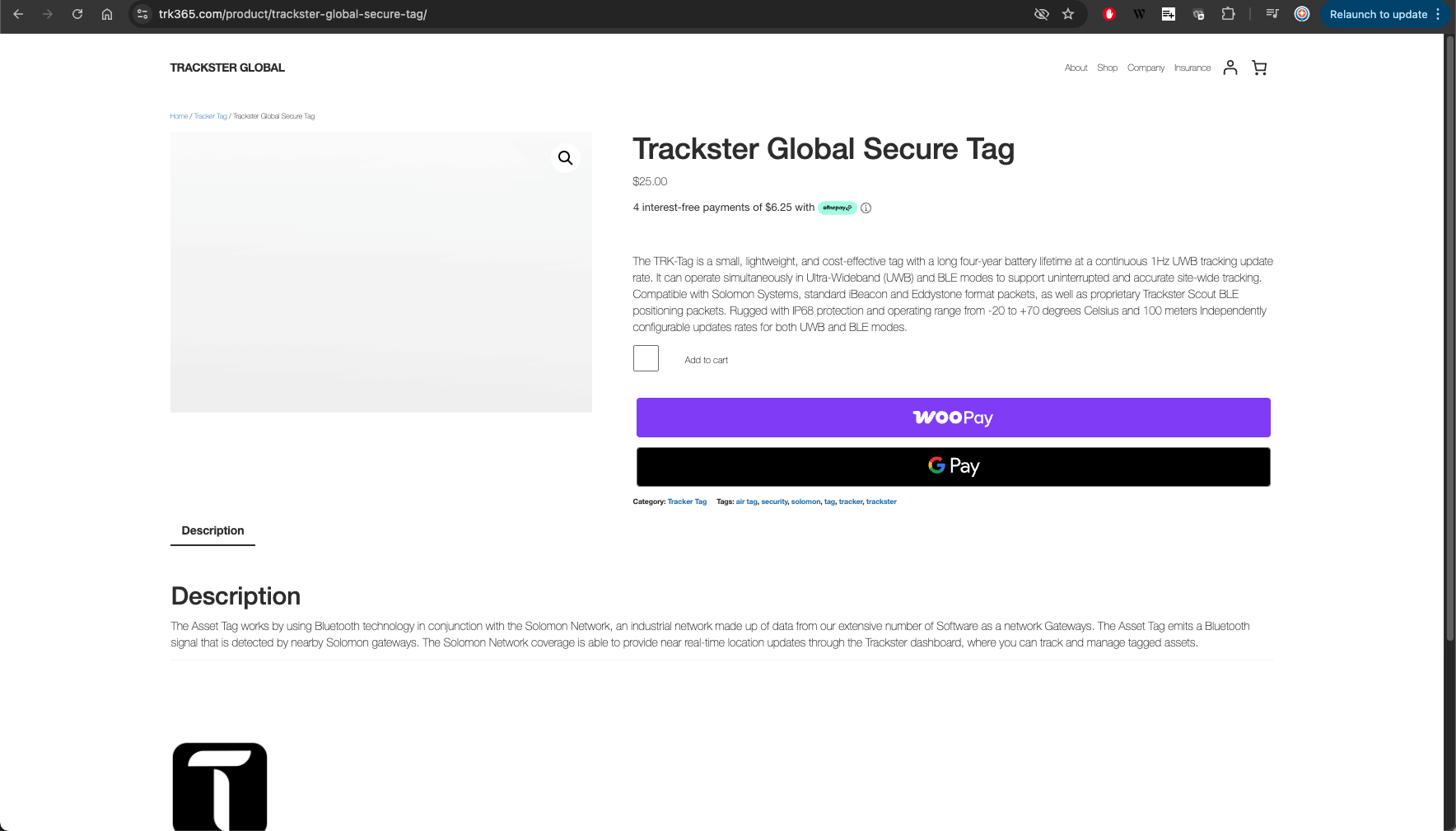Viewport: 1456px width, 831px height.
Task: Open the browser profile avatar
Action: click(1302, 14)
